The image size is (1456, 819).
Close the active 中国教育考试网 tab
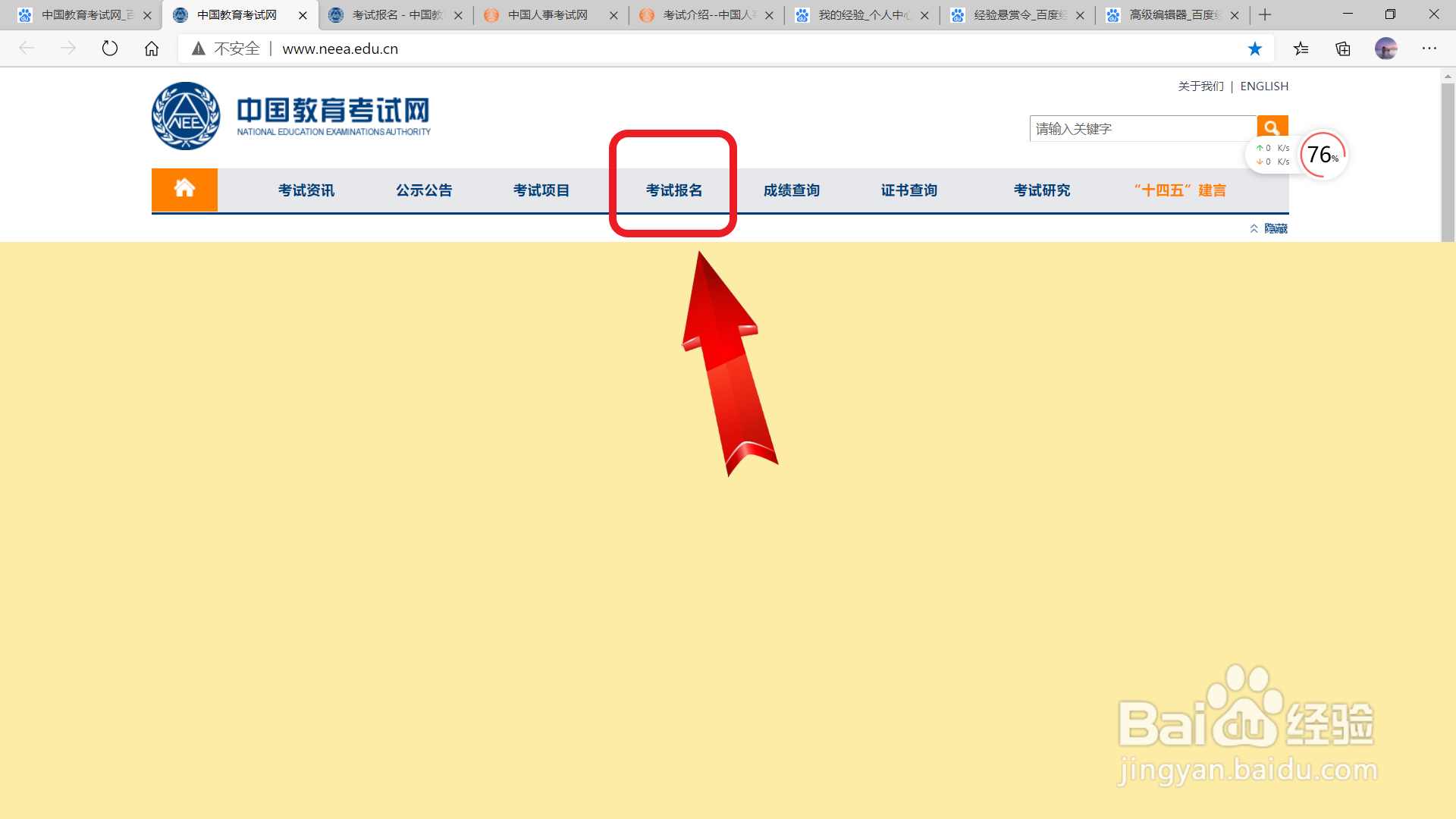303,15
